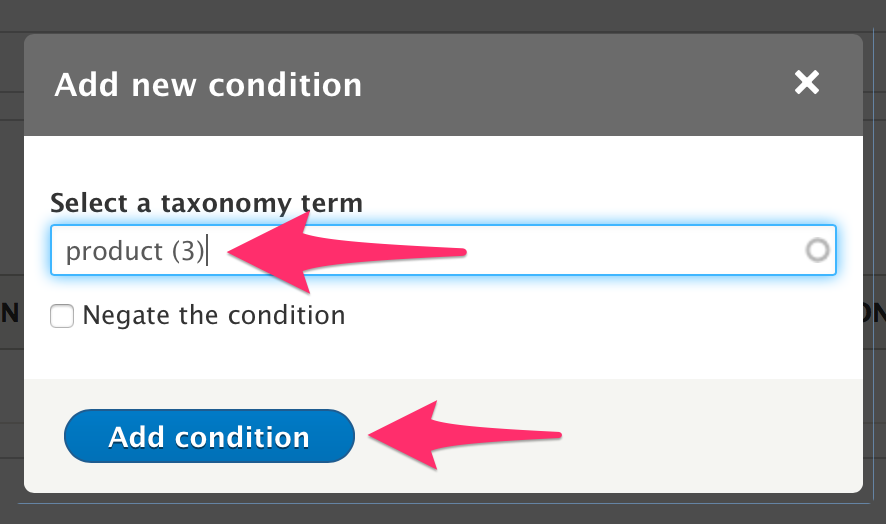Click the dimmed overlay left of the dialog
886x524 pixels.
pos(11,200)
